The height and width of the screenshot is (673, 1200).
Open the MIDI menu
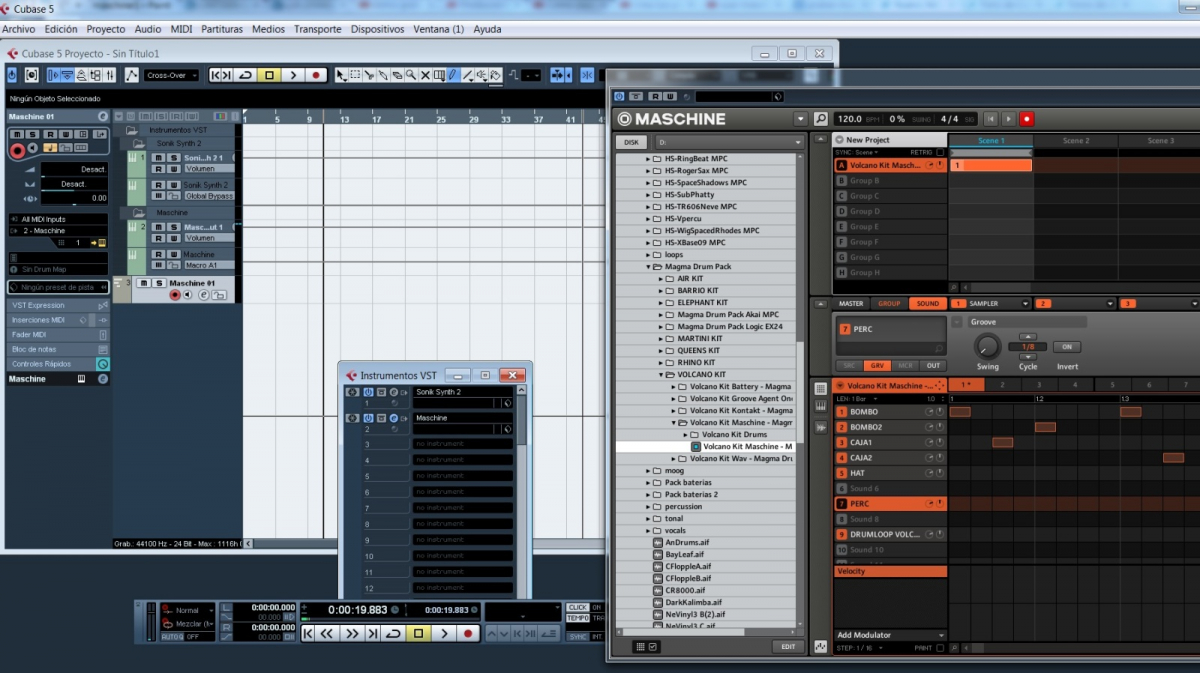(x=181, y=29)
